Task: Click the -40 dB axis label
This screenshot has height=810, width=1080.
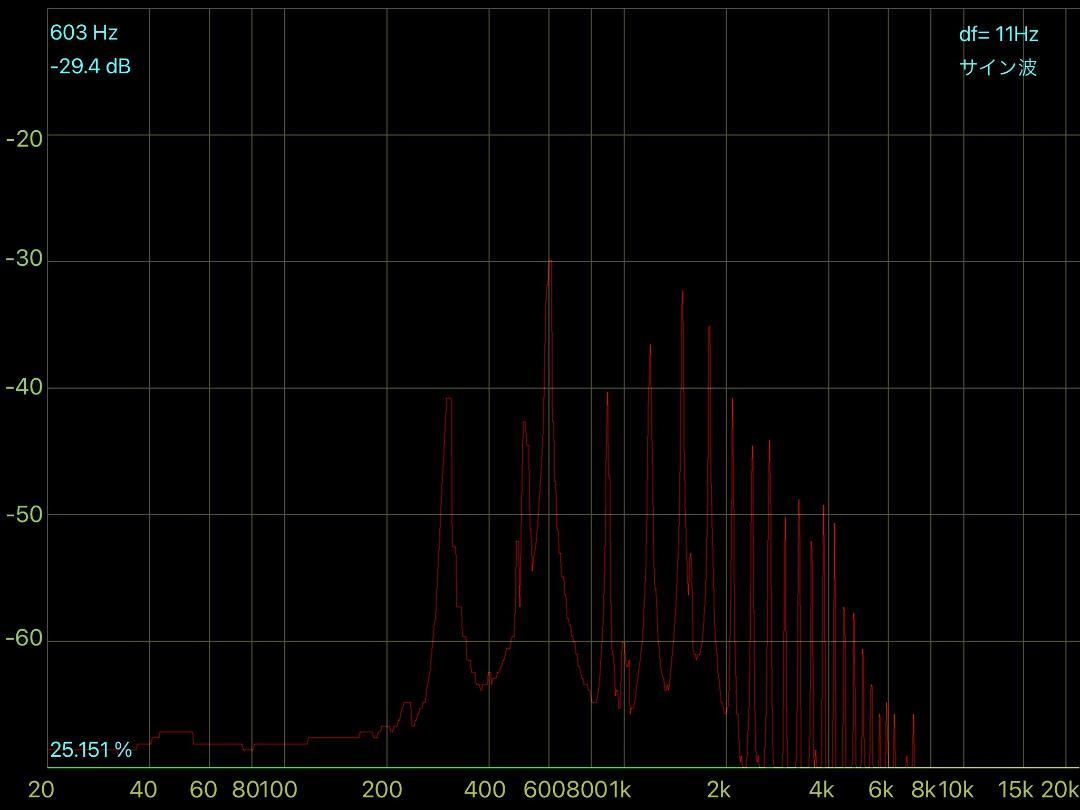Action: tap(24, 386)
